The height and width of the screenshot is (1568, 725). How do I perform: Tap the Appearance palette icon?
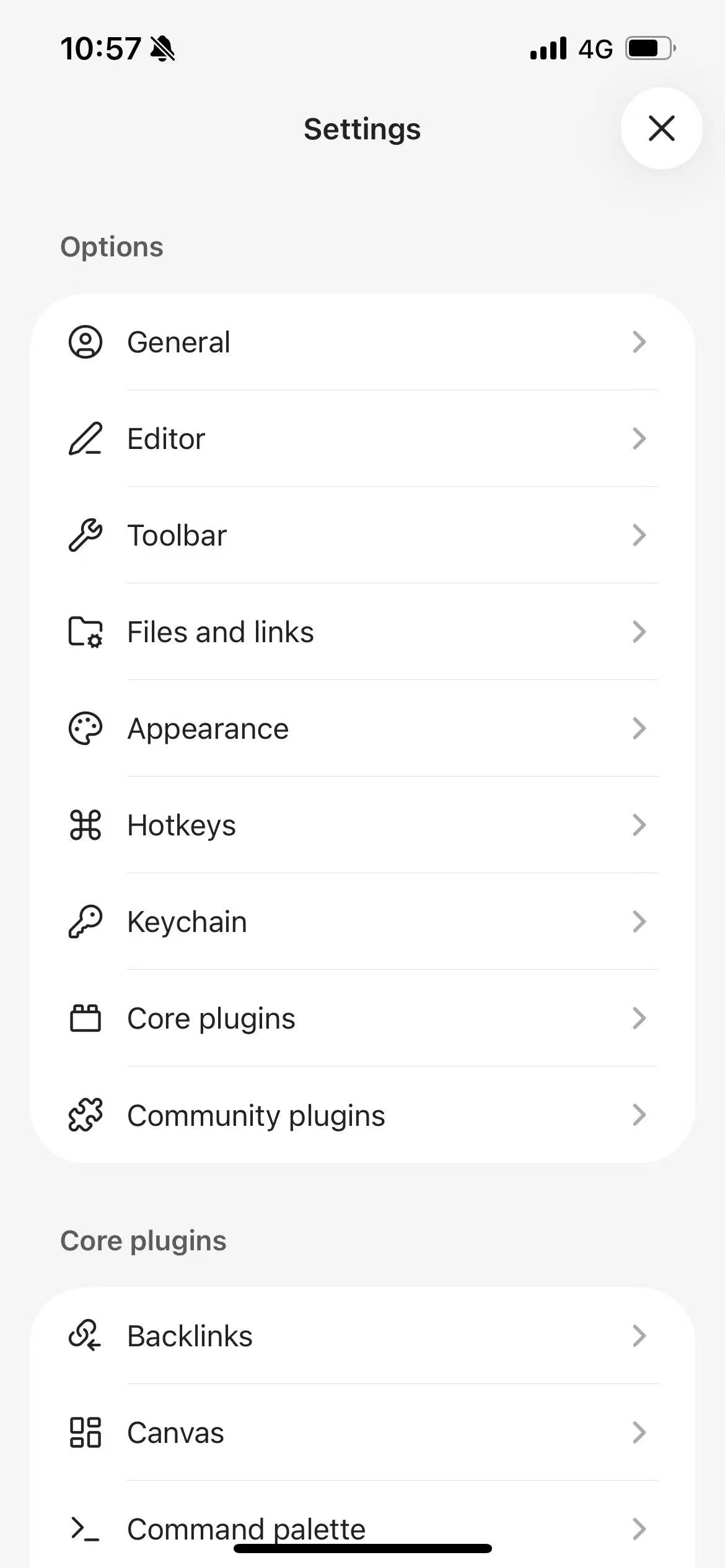pyautogui.click(x=85, y=728)
